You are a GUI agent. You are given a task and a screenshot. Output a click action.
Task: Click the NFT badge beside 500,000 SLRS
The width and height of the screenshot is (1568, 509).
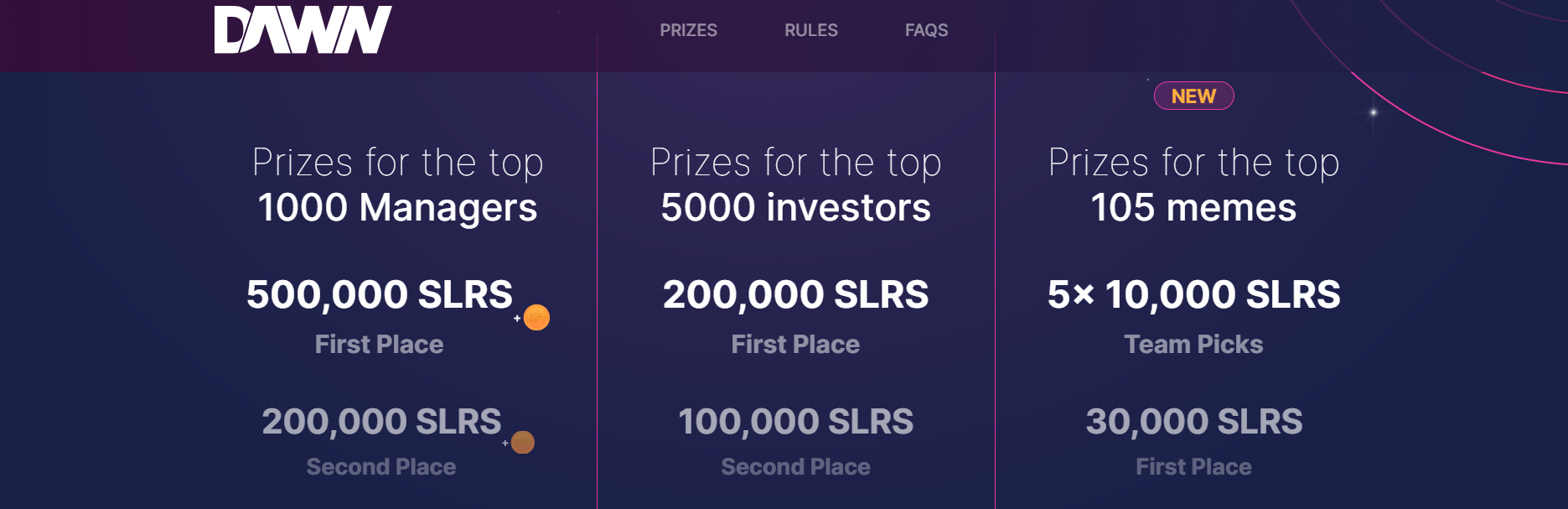[536, 318]
